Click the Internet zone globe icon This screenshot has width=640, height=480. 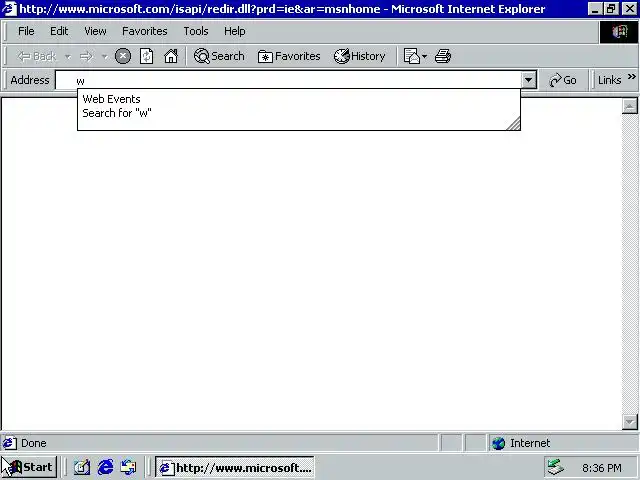[x=498, y=443]
